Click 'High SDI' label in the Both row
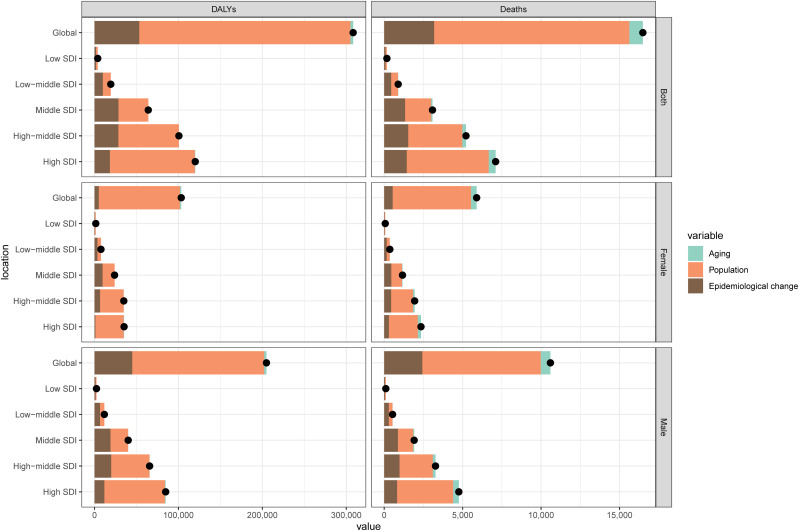799x531 pixels. pos(60,162)
